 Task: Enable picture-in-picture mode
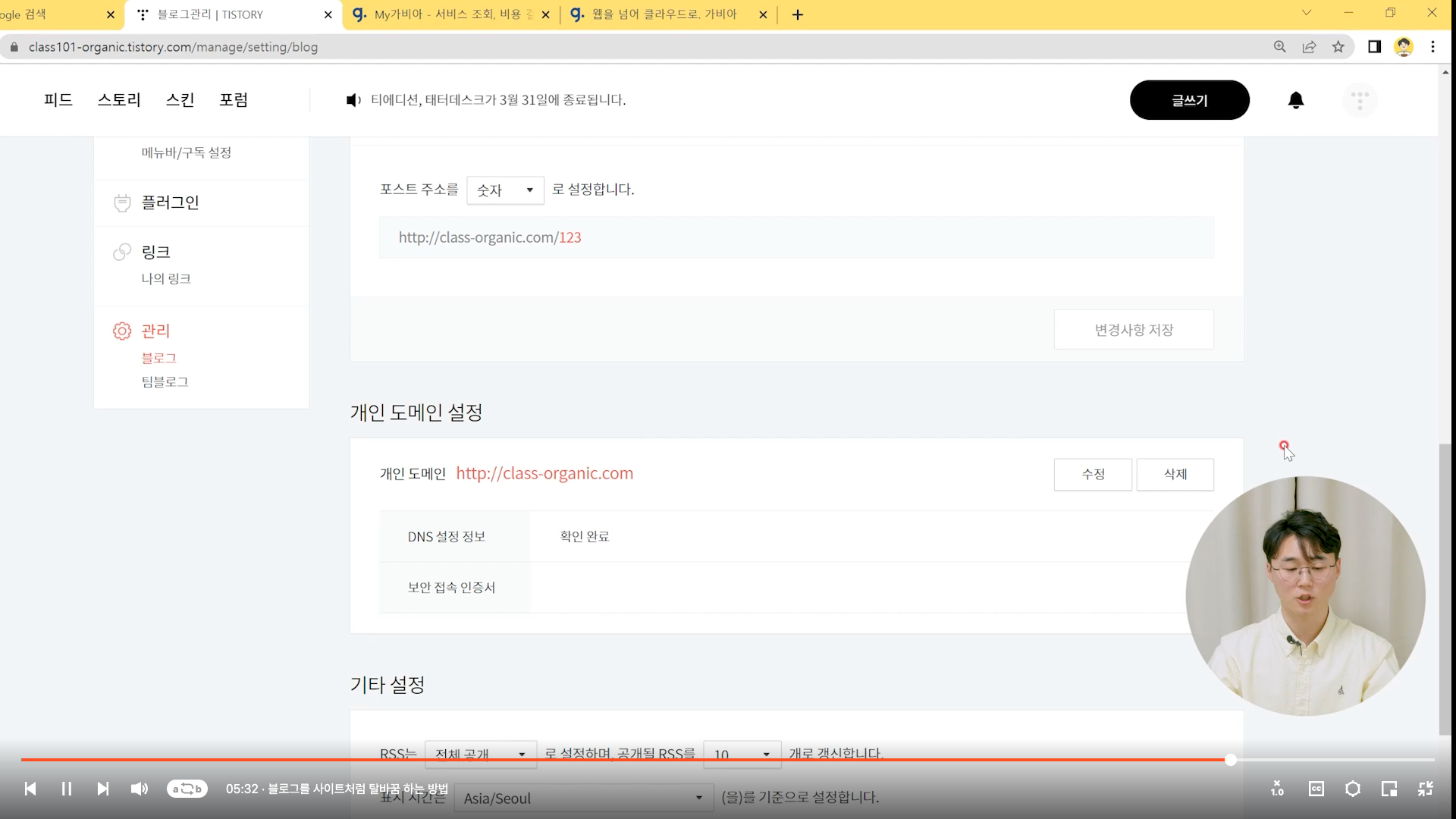[x=1389, y=789]
